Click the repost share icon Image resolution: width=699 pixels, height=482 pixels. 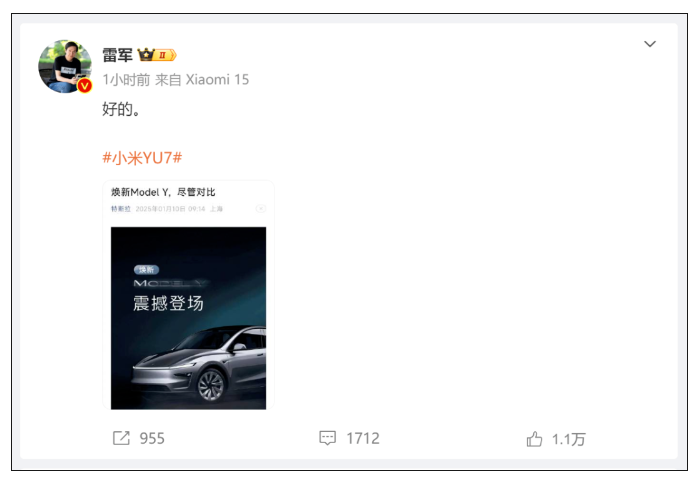coord(121,438)
